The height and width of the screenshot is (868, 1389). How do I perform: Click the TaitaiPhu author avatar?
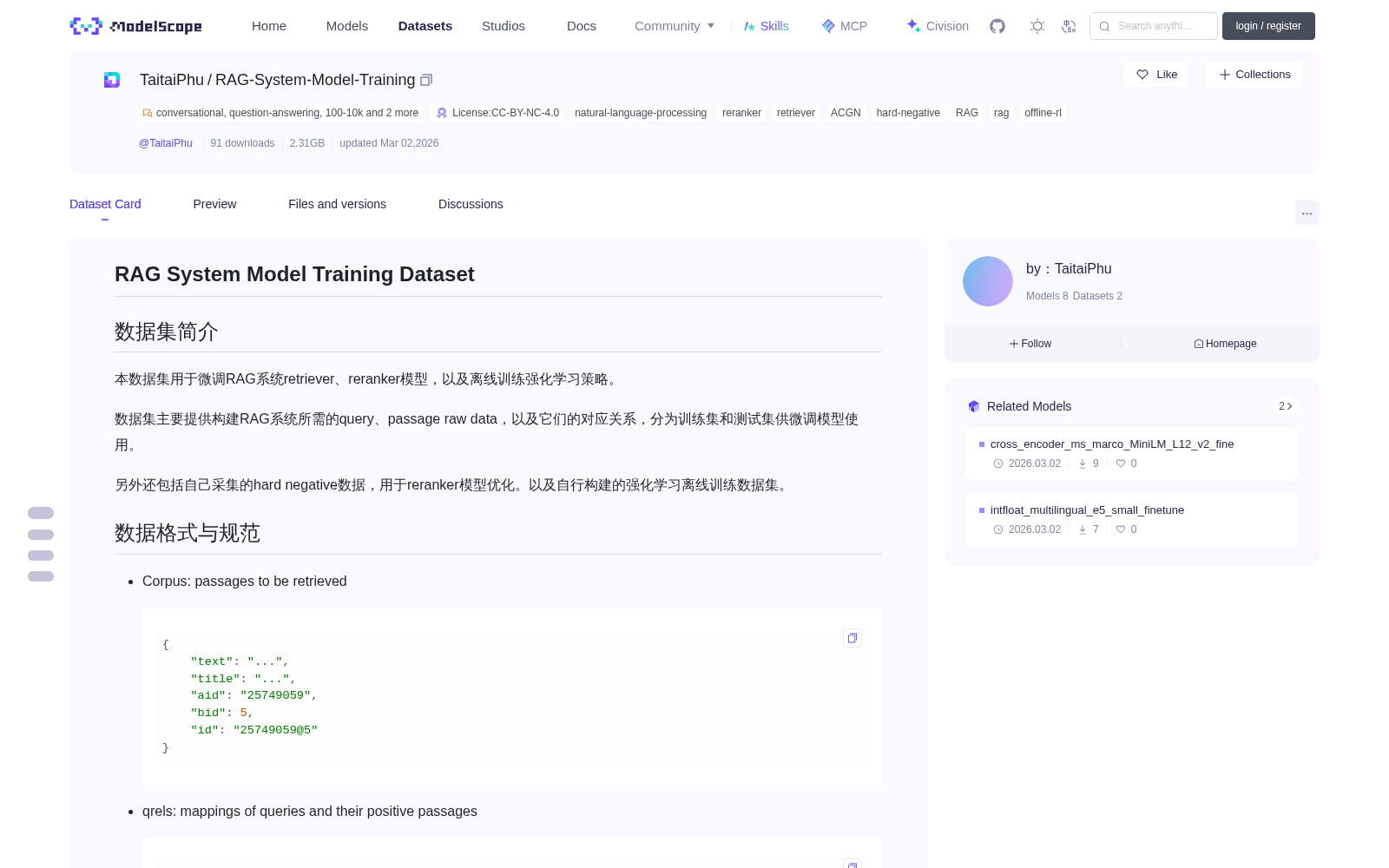tap(988, 281)
